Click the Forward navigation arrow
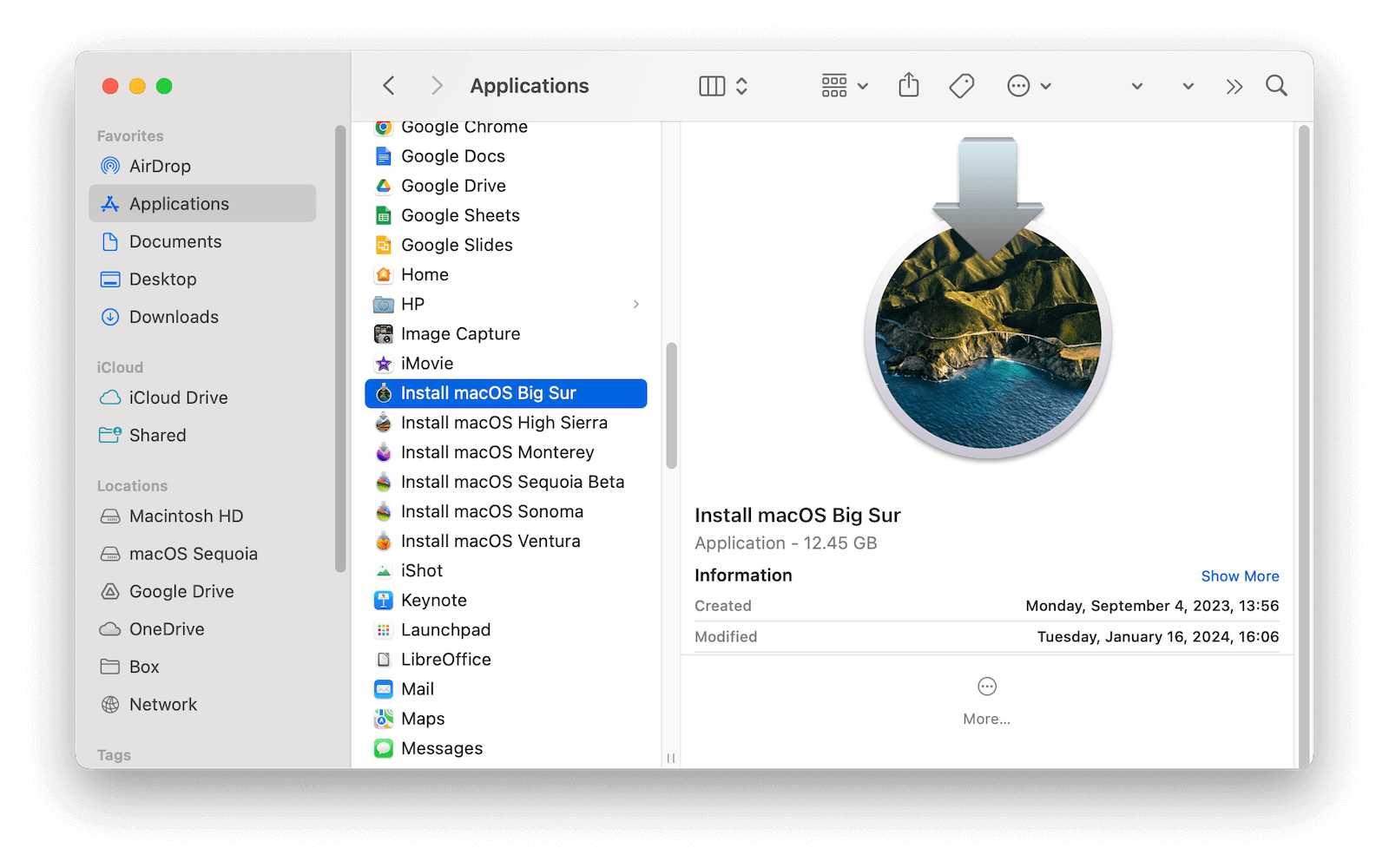The image size is (1389, 868). pos(437,86)
